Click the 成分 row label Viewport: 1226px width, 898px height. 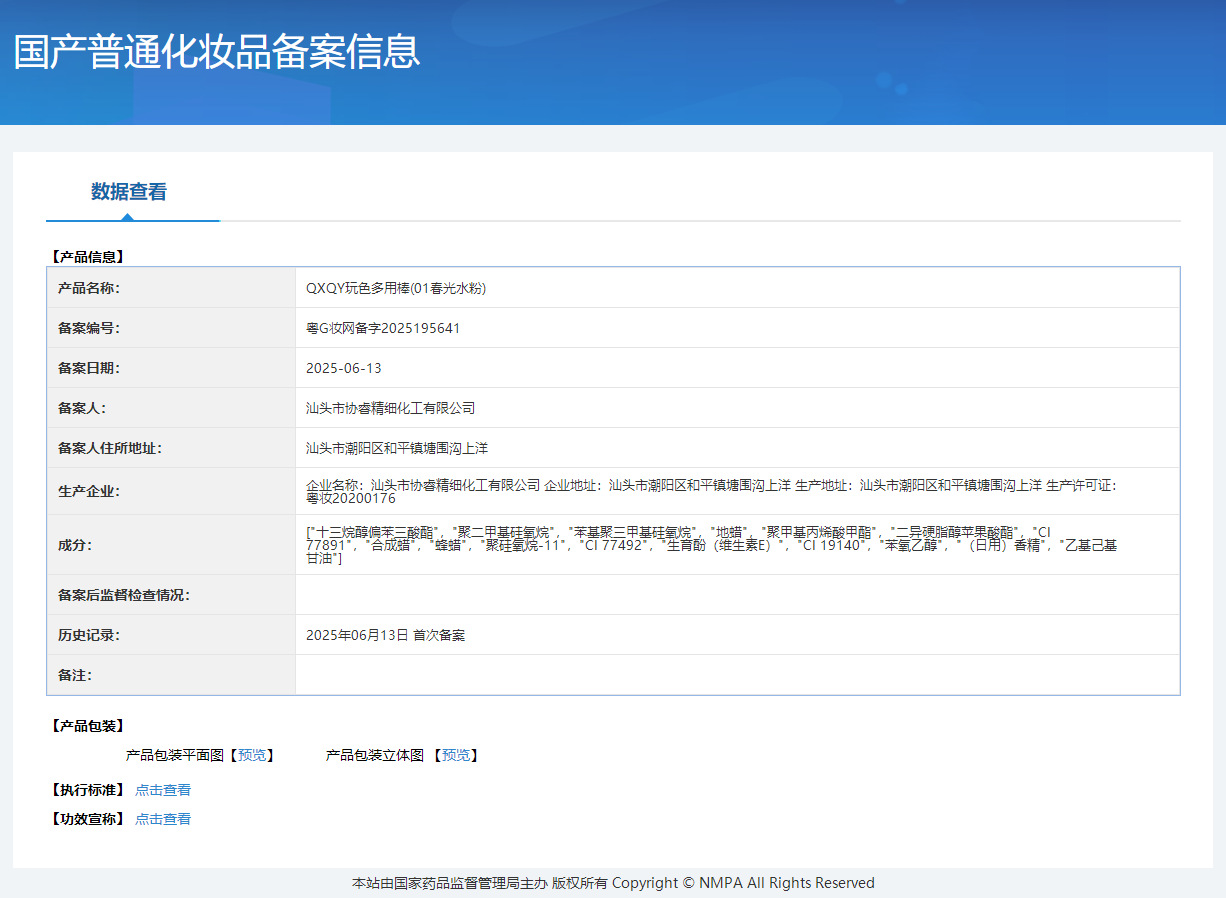75,545
